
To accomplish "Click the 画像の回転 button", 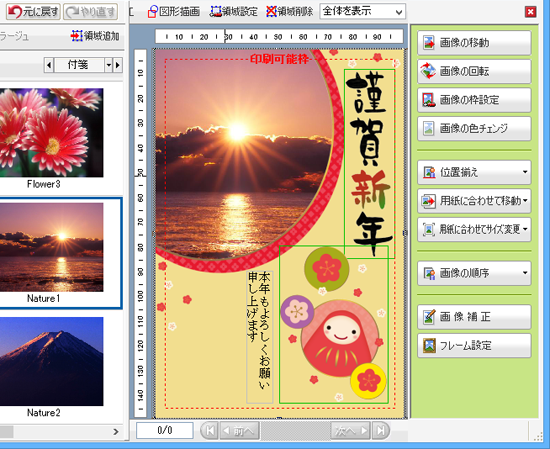I will (x=474, y=71).
